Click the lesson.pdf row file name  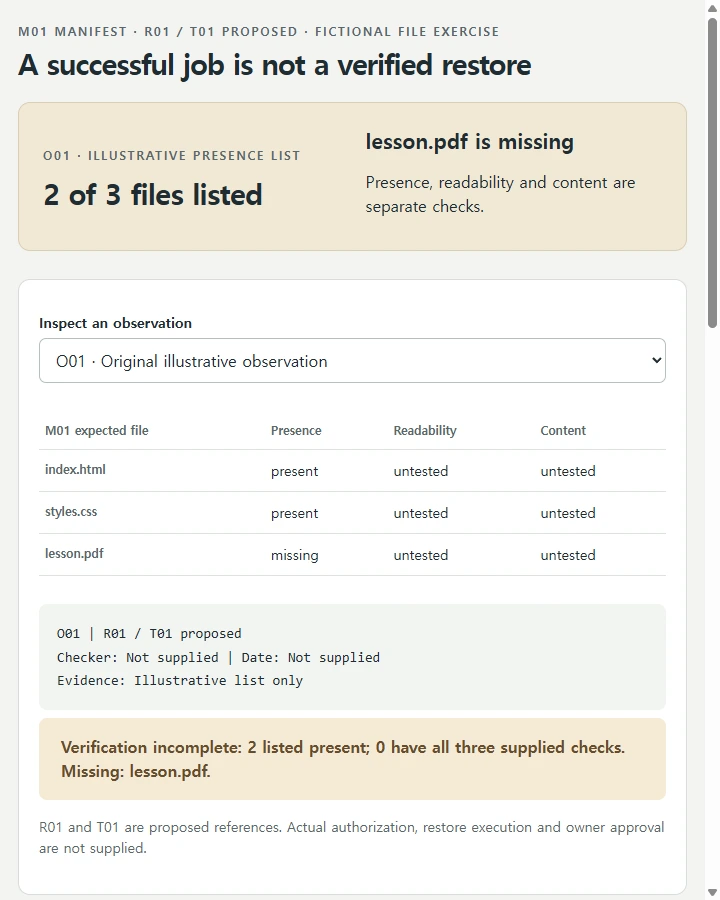pos(74,553)
